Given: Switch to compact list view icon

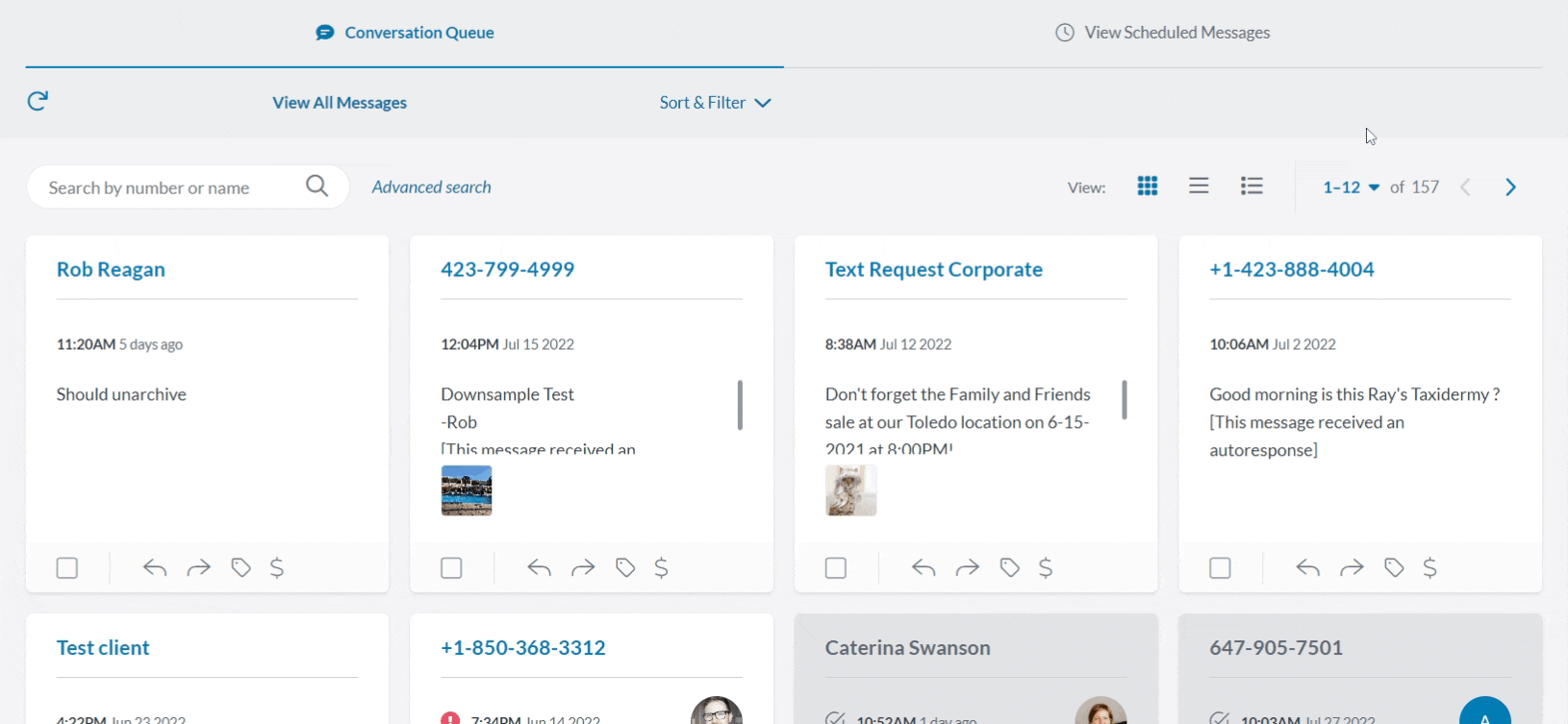Looking at the screenshot, I should click(x=1199, y=187).
